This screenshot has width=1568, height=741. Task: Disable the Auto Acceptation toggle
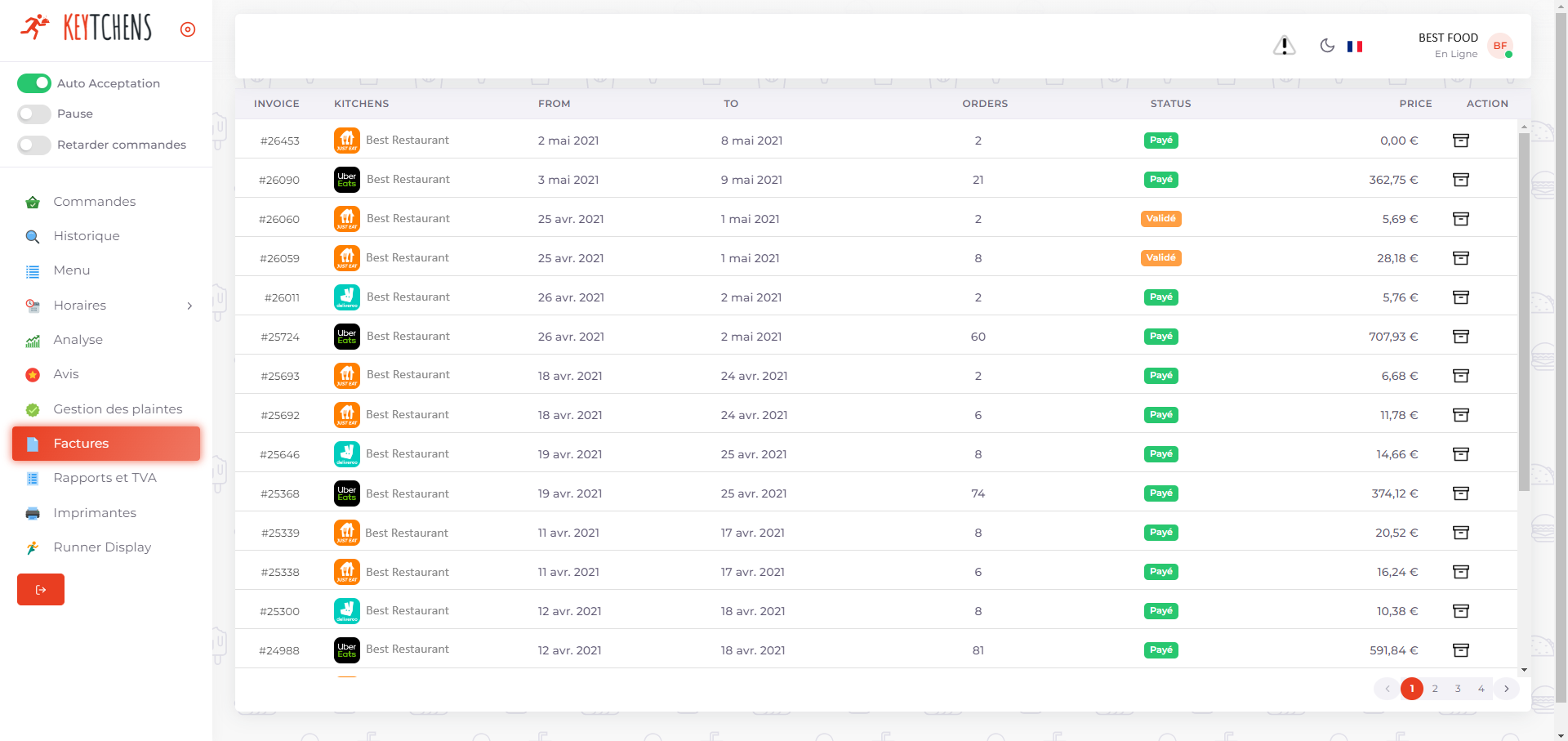tap(34, 83)
